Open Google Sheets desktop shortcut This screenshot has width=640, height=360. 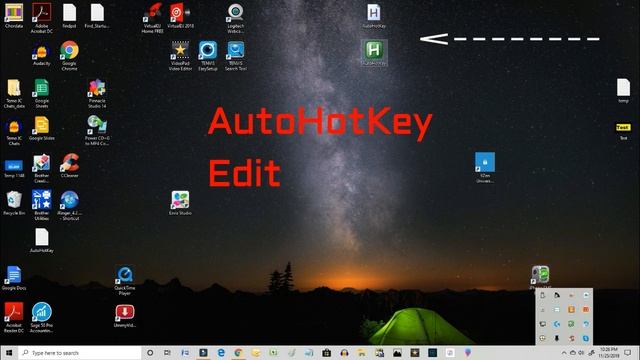[x=42, y=93]
